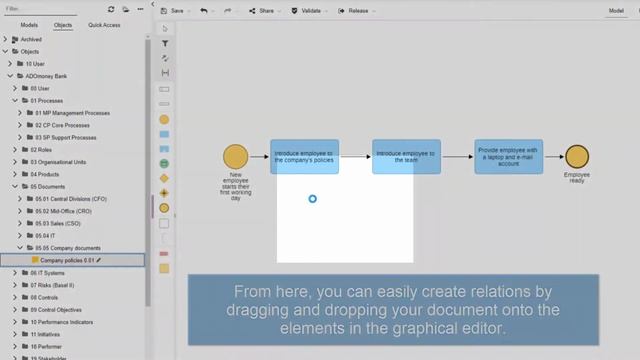Select the 'Introduce employee to the company's policies' task
Screen dimensions: 640x360
(x=304, y=157)
